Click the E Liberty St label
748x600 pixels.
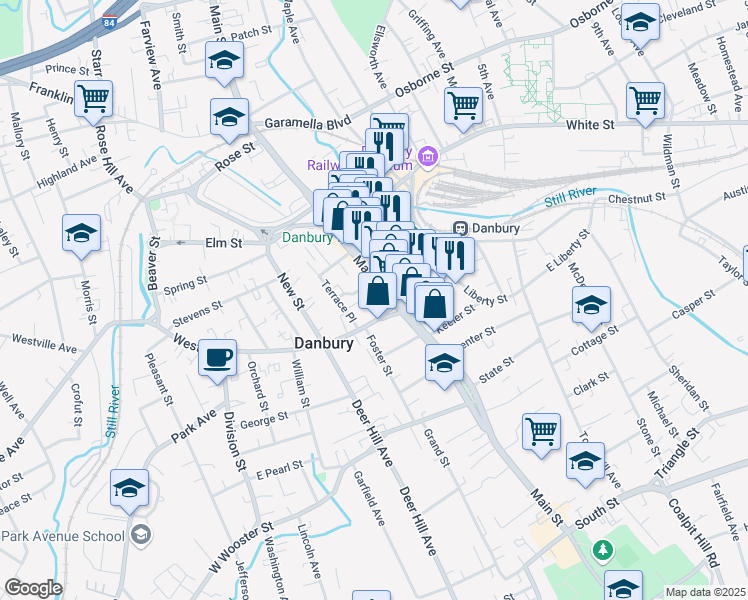568,250
